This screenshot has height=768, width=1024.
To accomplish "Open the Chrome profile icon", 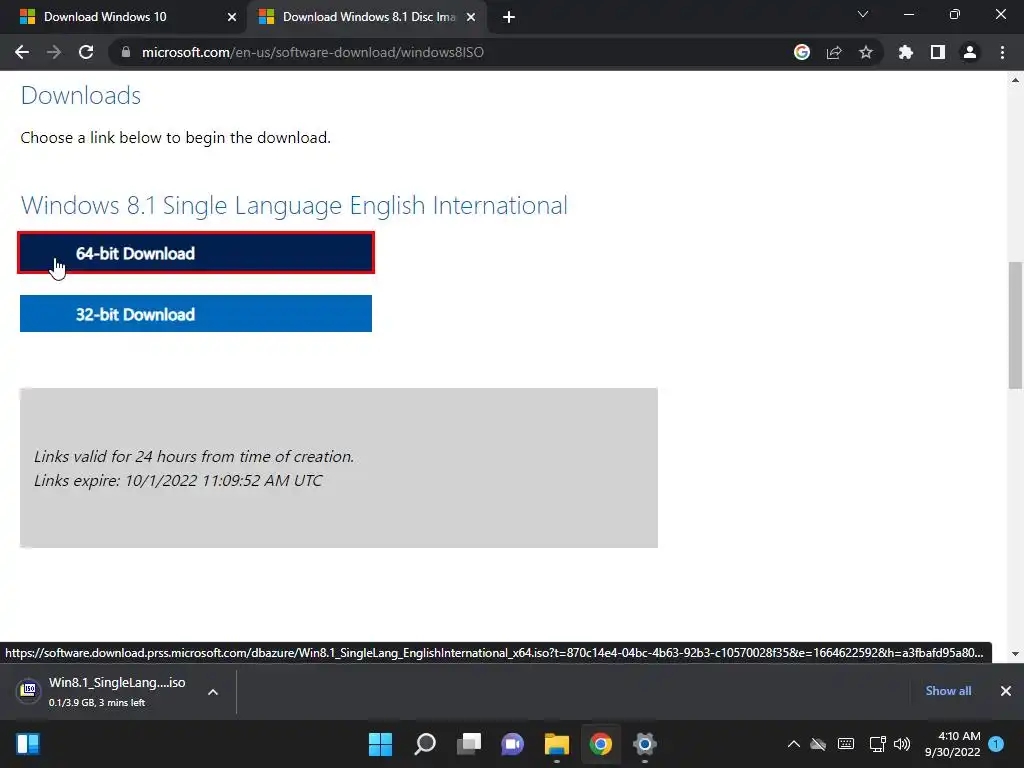I will pos(970,52).
